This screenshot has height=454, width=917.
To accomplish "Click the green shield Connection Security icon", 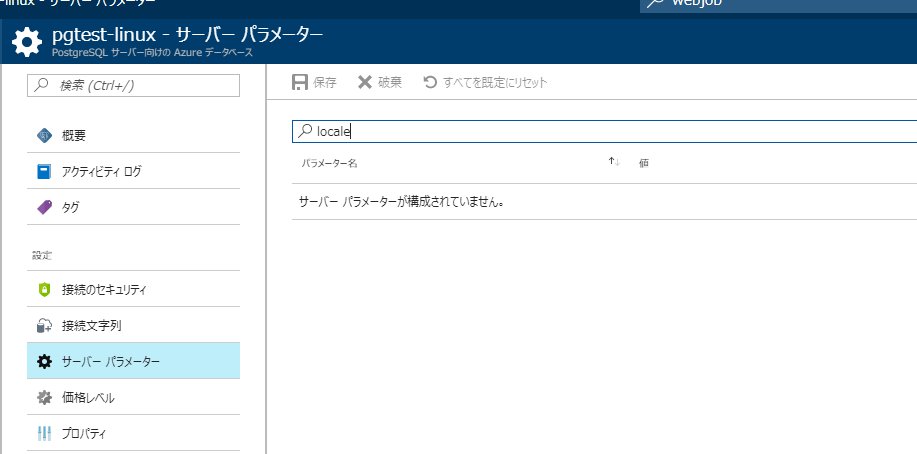I will tap(44, 289).
